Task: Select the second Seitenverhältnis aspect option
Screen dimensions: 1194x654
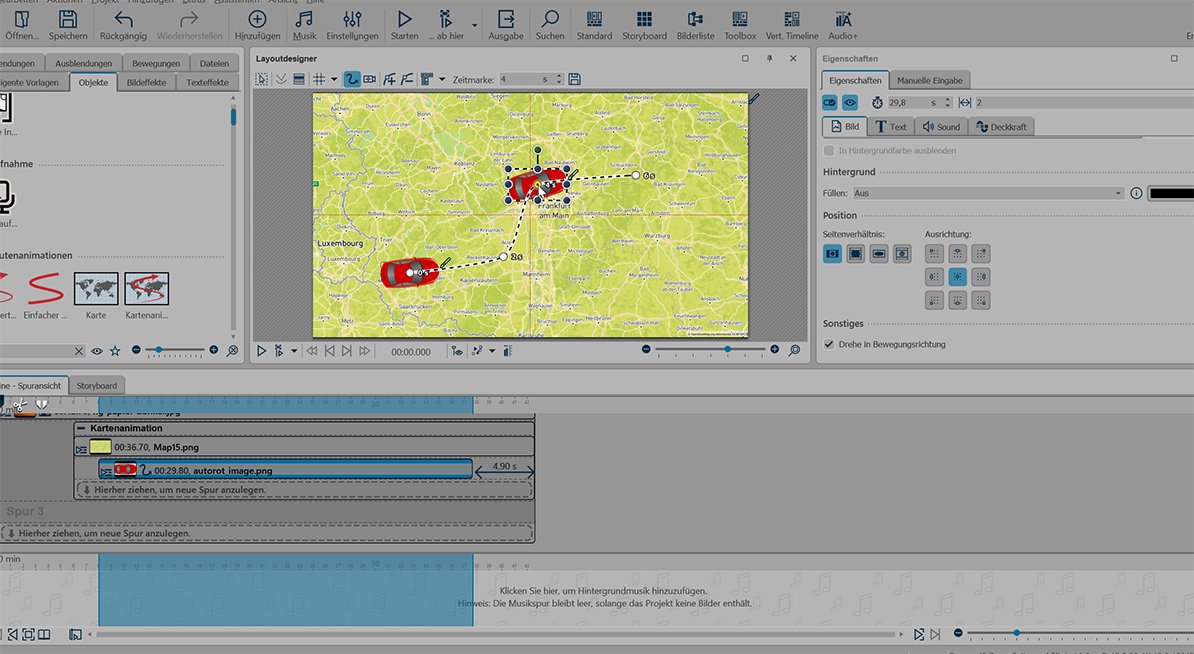Action: pyautogui.click(x=856, y=254)
